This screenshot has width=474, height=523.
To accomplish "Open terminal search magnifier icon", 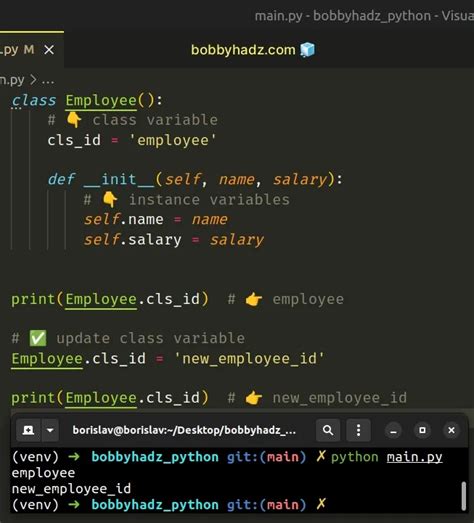I will (328, 430).
